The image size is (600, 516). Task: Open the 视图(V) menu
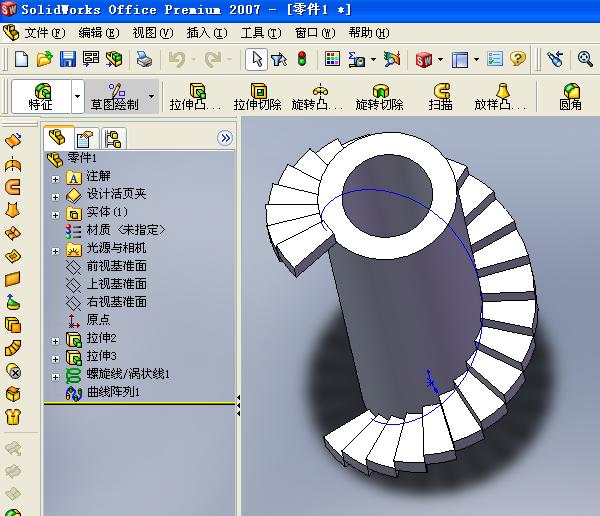point(153,33)
